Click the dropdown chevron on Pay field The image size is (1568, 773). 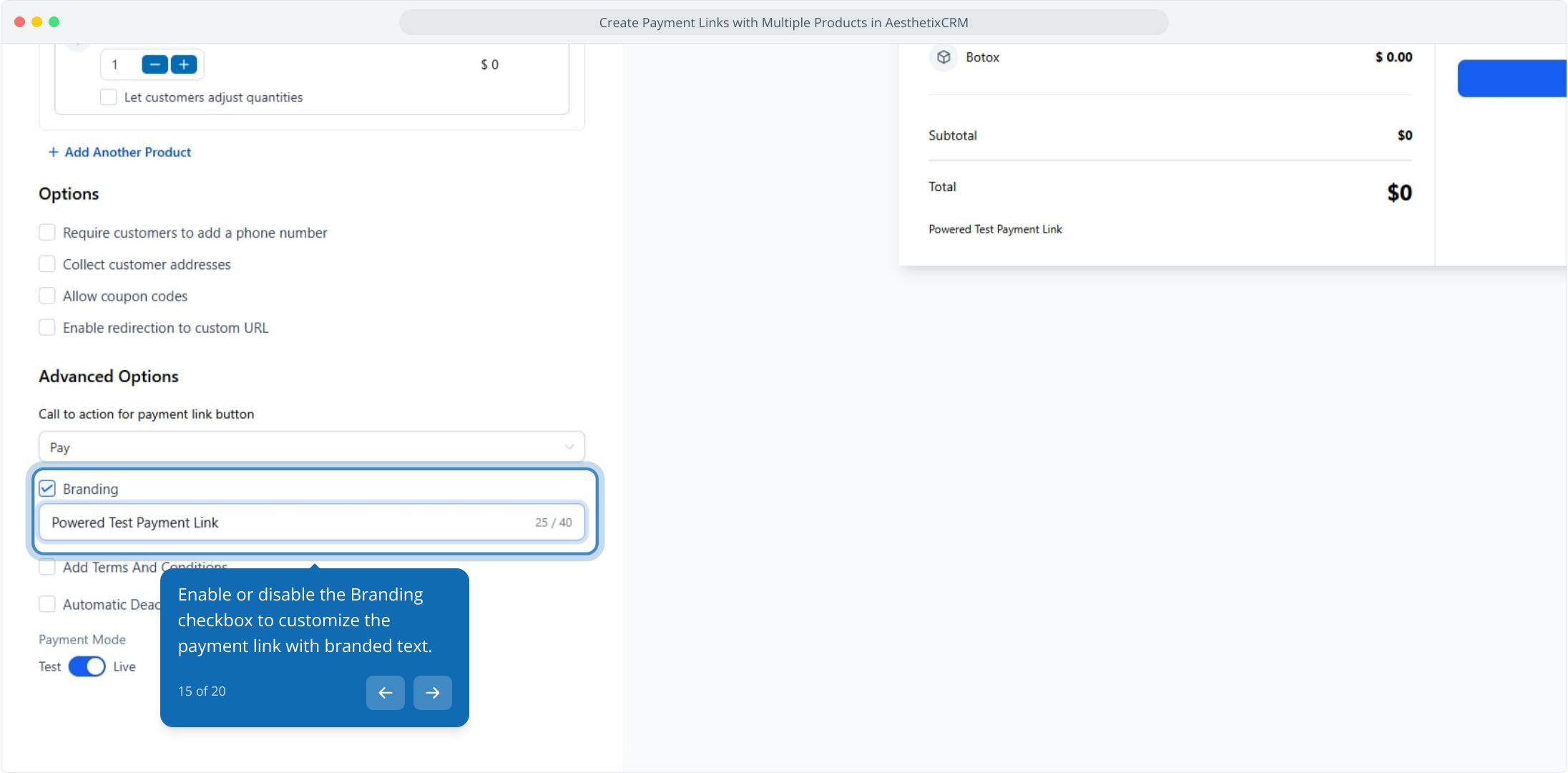click(569, 447)
